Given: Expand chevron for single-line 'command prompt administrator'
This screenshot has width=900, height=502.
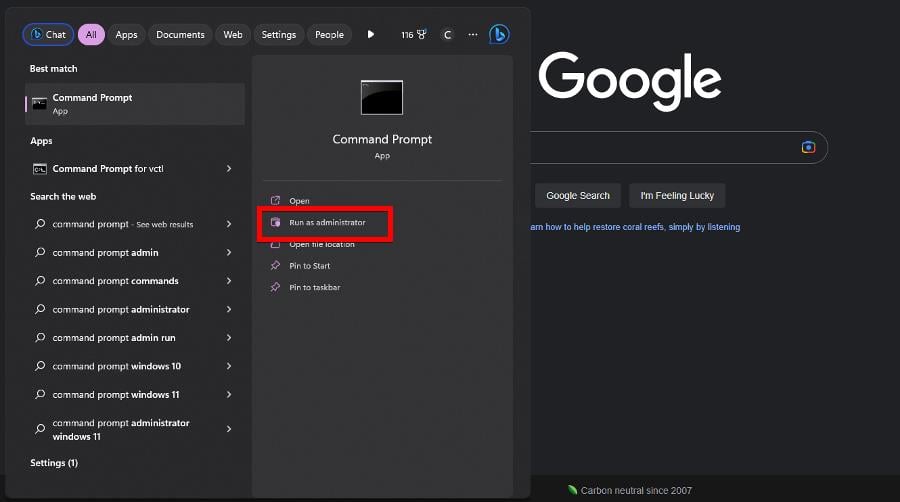Looking at the screenshot, I should tap(228, 309).
